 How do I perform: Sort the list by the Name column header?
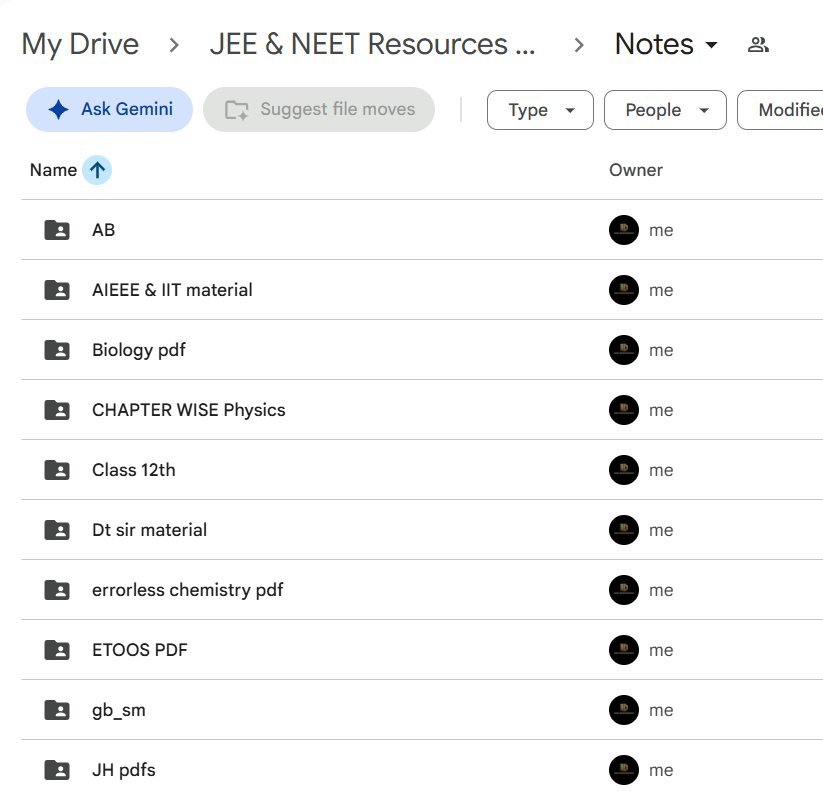click(54, 170)
